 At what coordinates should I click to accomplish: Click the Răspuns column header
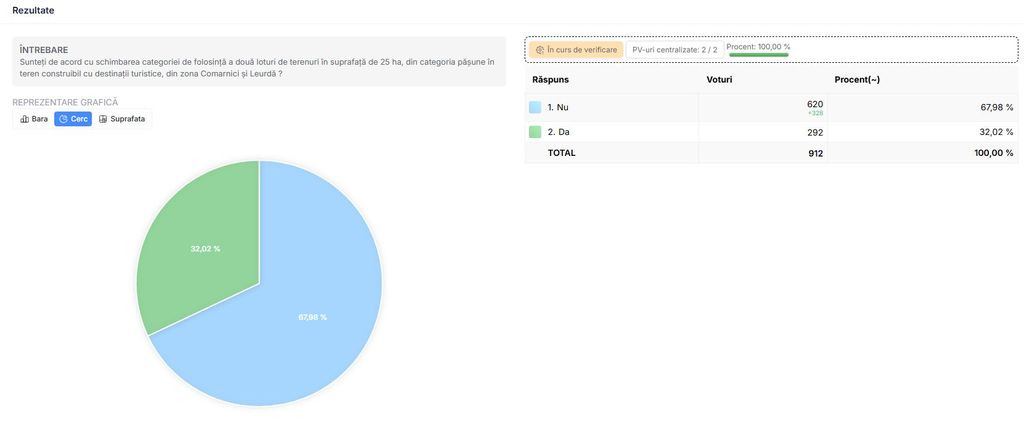[551, 79]
